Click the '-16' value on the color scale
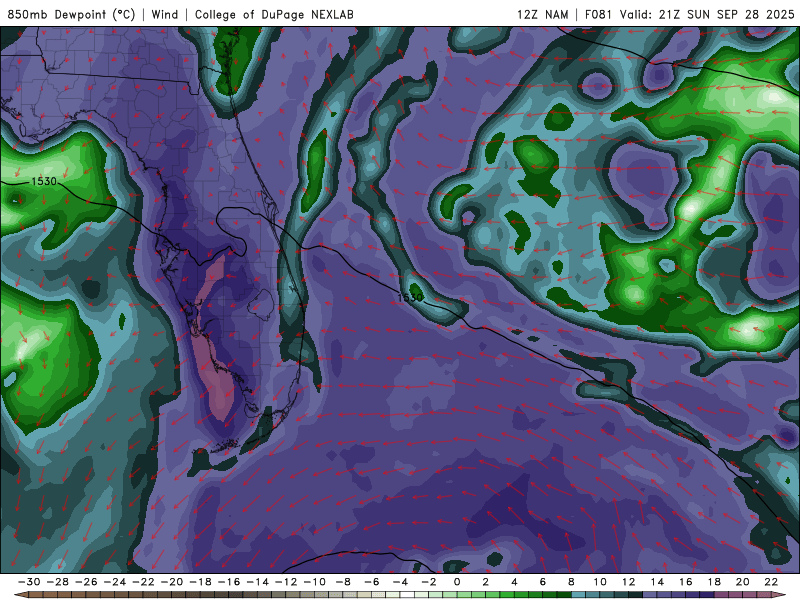The width and height of the screenshot is (800, 600). coord(229,582)
